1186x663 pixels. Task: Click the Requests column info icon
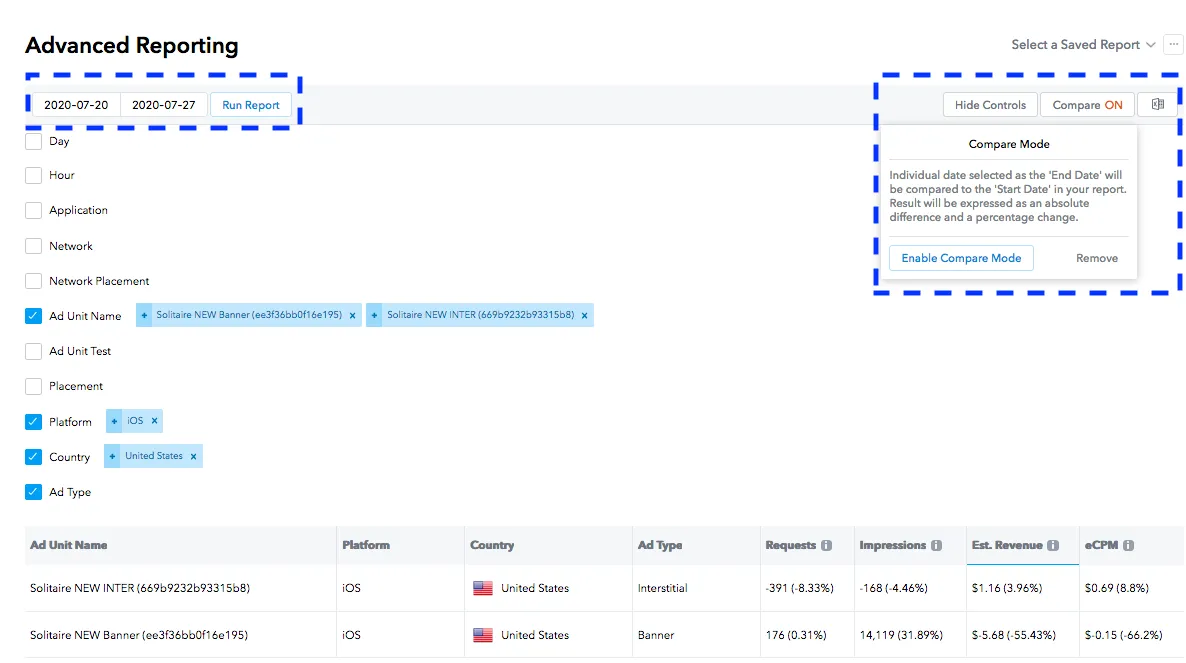click(826, 545)
